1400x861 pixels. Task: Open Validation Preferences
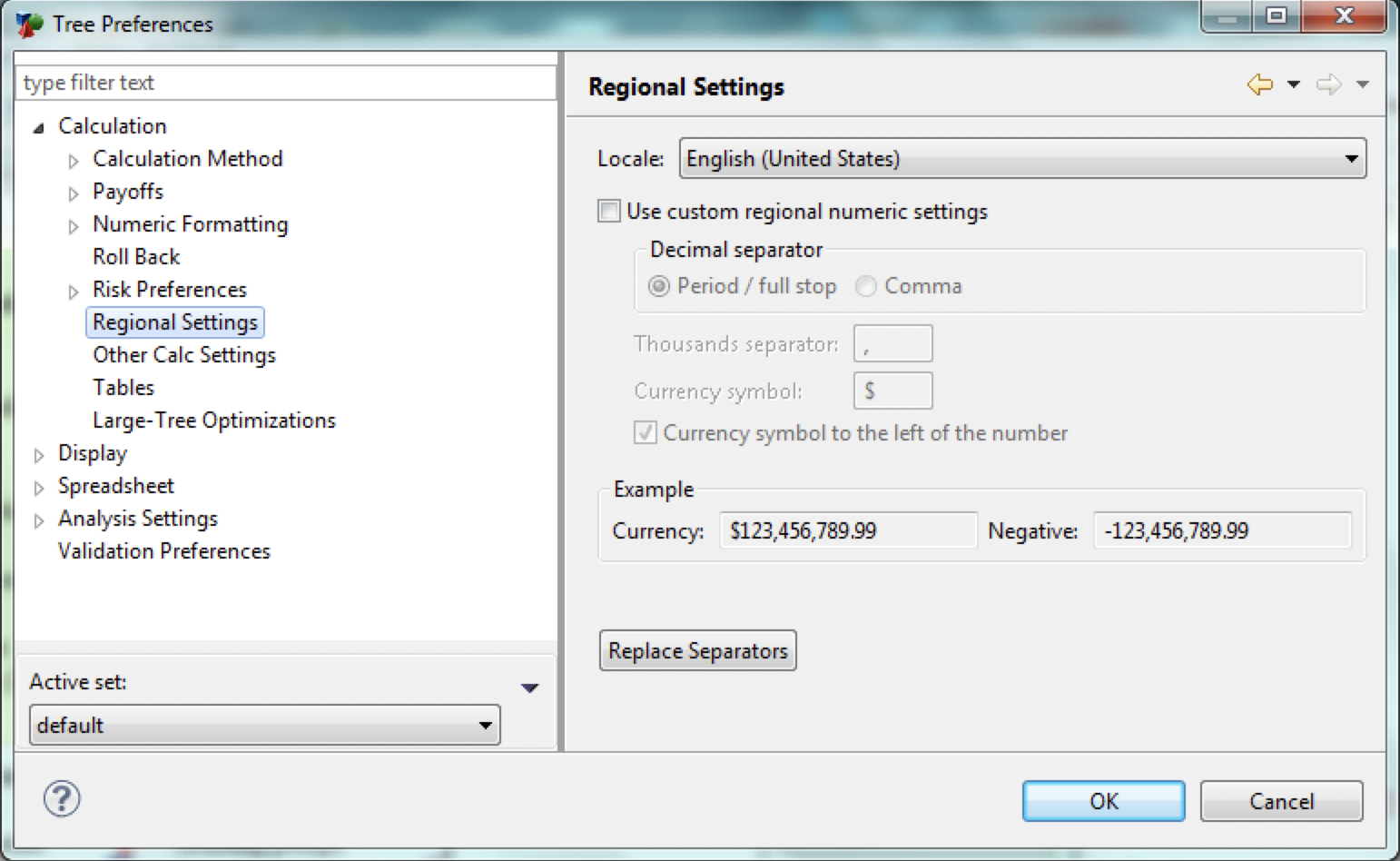(x=163, y=551)
